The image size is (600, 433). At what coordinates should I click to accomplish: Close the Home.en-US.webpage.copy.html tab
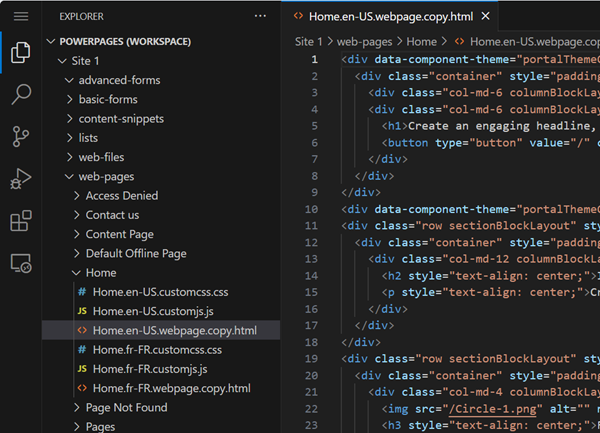tap(486, 17)
